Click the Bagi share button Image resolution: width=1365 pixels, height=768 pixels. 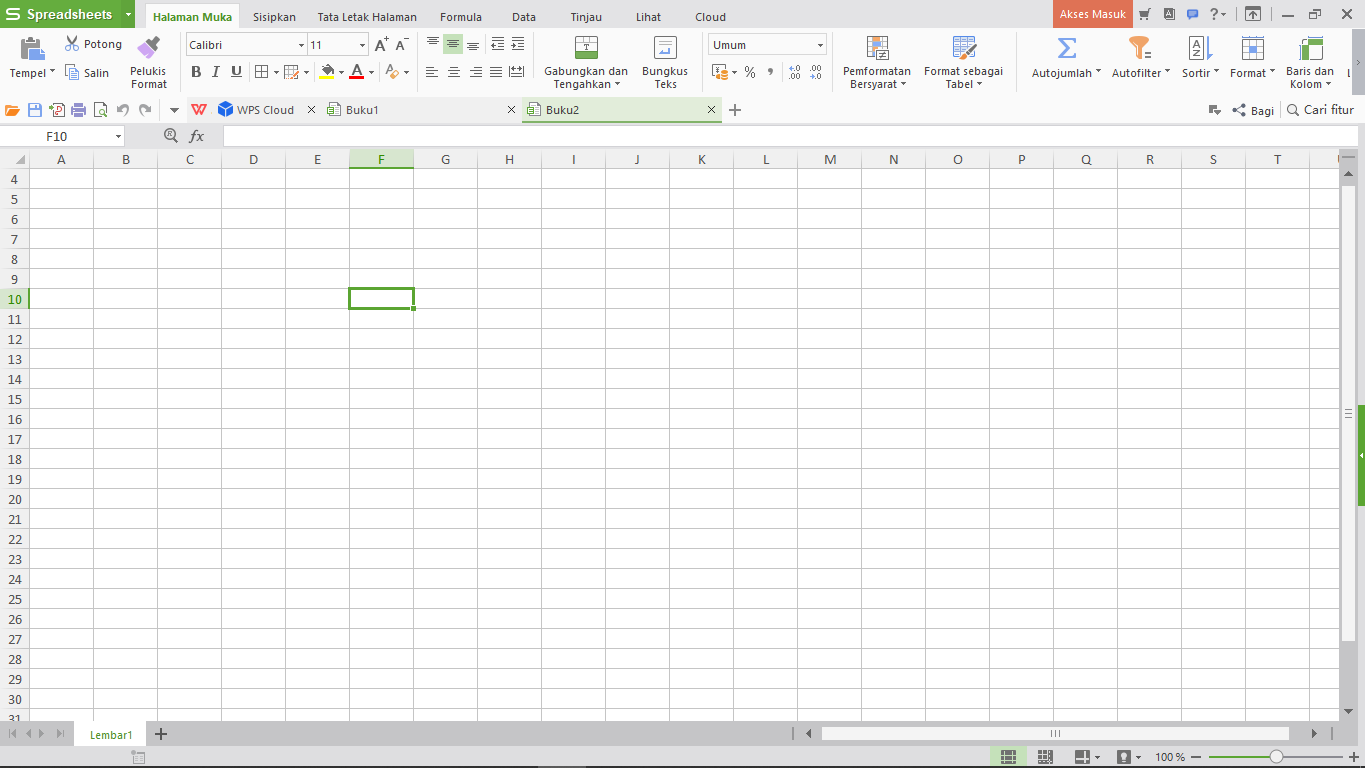[x=1253, y=110]
